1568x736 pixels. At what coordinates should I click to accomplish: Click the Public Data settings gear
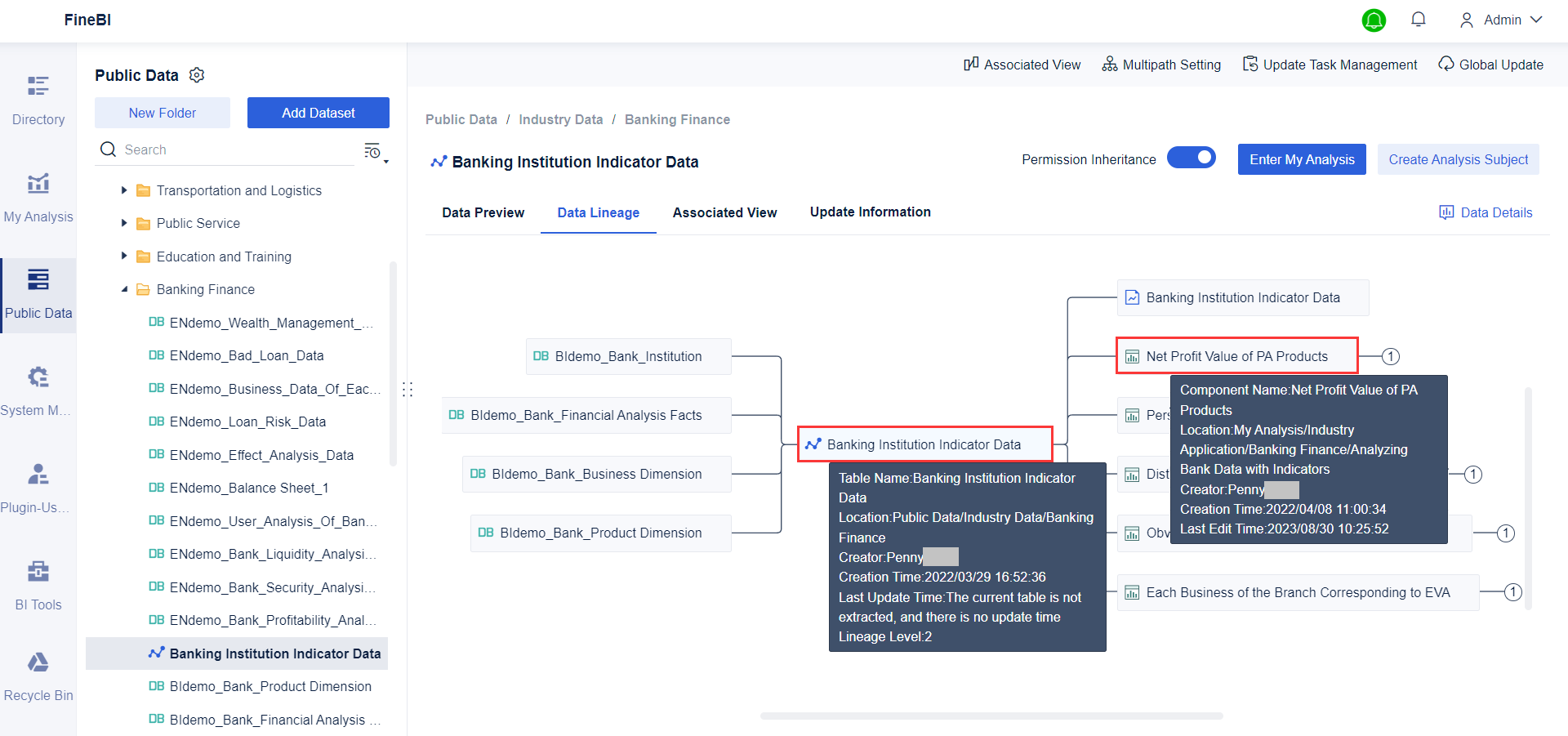(197, 74)
